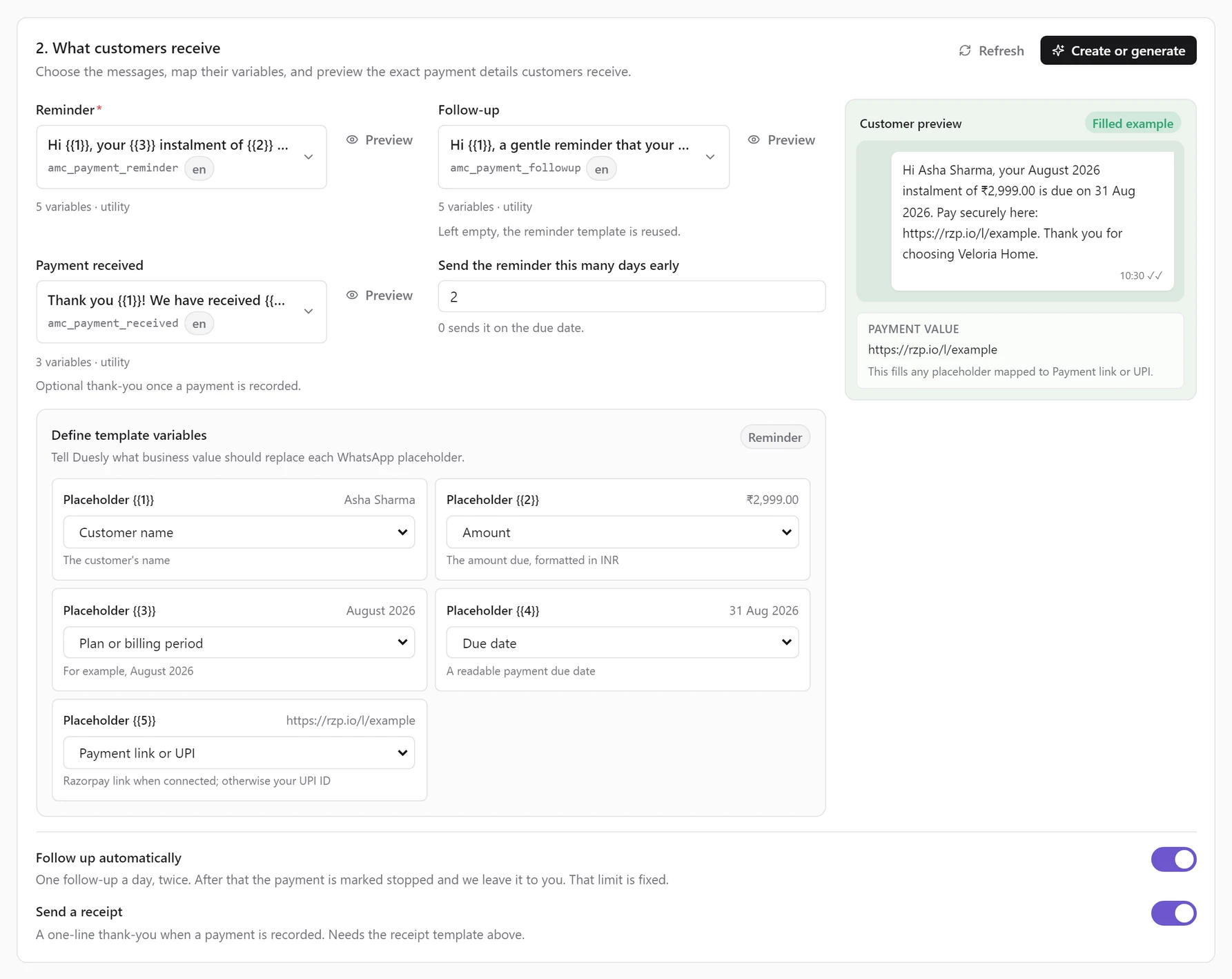Click 'A readable payment due date' description
The height and width of the screenshot is (979, 1232).
click(520, 671)
